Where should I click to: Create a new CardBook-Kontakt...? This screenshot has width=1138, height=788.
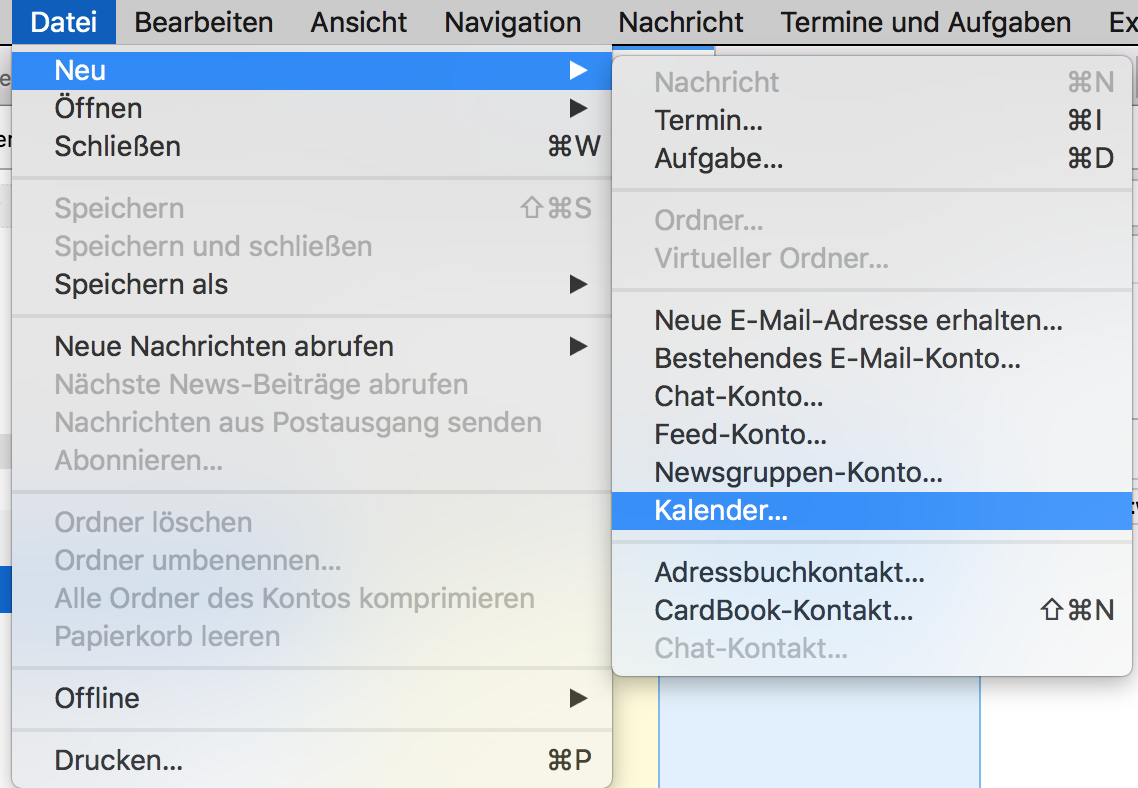click(783, 611)
